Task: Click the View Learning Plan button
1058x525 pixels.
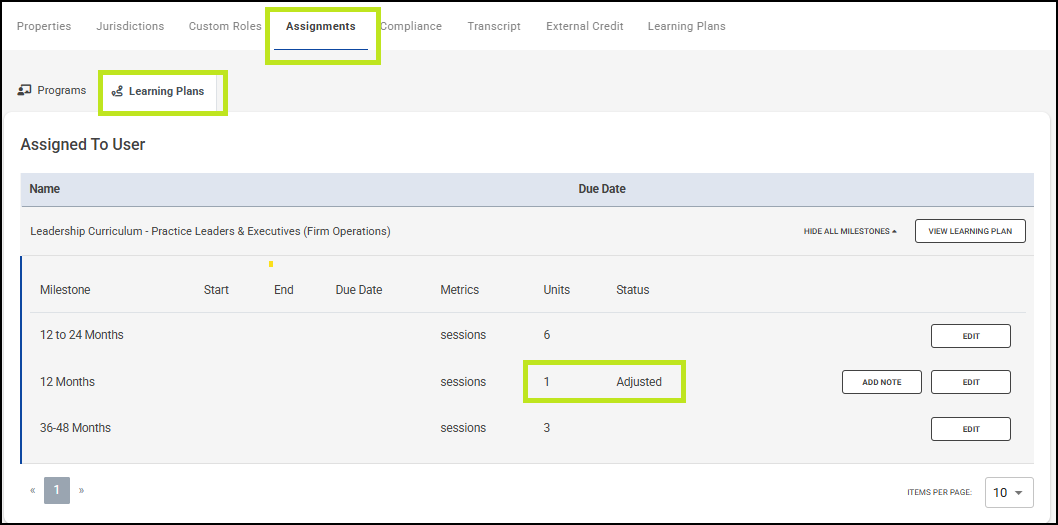Action: [970, 231]
